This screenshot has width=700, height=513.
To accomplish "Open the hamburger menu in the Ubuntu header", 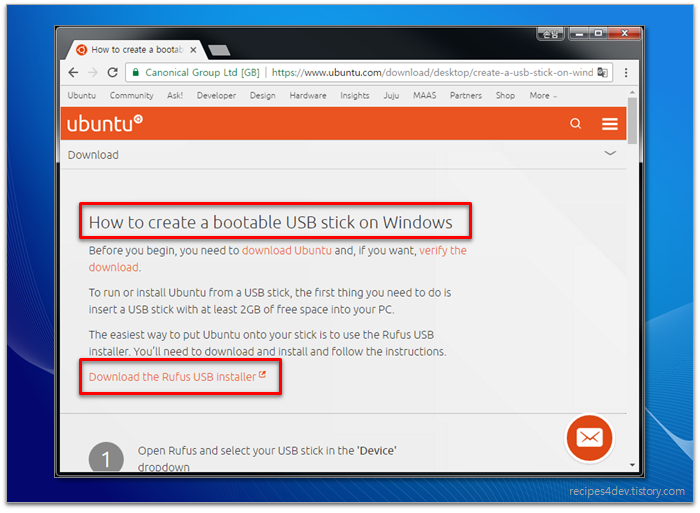I will (609, 124).
